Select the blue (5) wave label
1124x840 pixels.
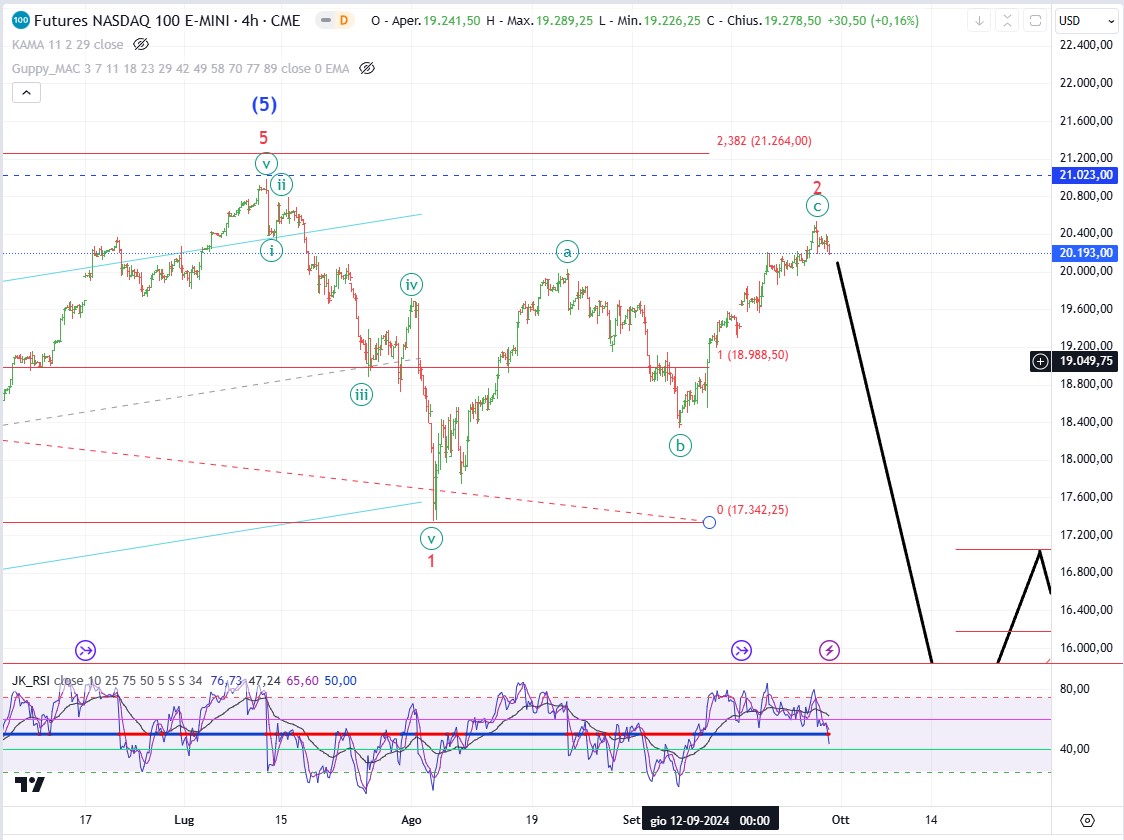tap(264, 105)
